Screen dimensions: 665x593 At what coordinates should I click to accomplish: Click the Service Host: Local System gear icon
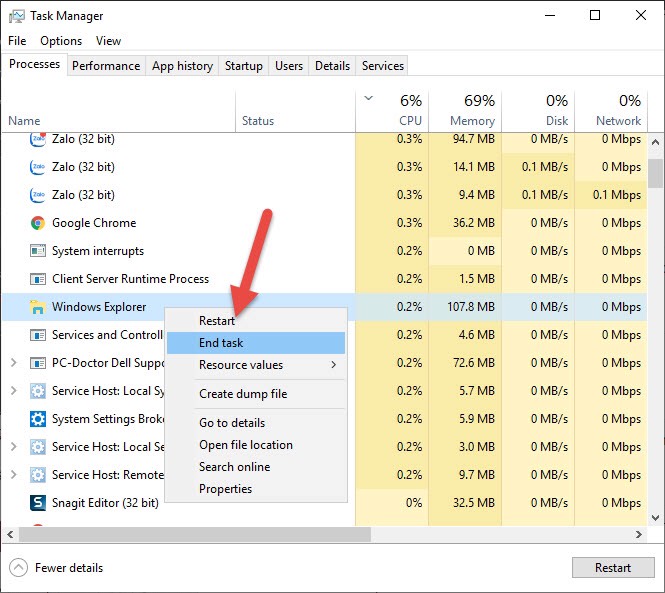pos(38,391)
